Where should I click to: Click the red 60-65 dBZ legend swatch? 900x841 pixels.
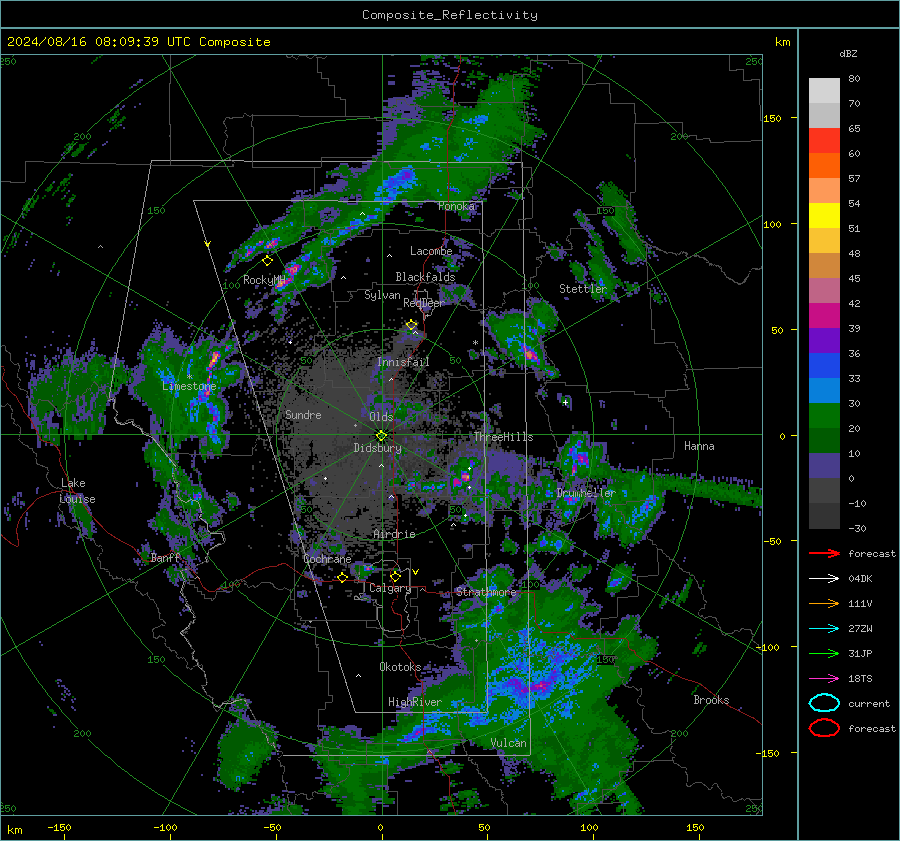pos(824,141)
